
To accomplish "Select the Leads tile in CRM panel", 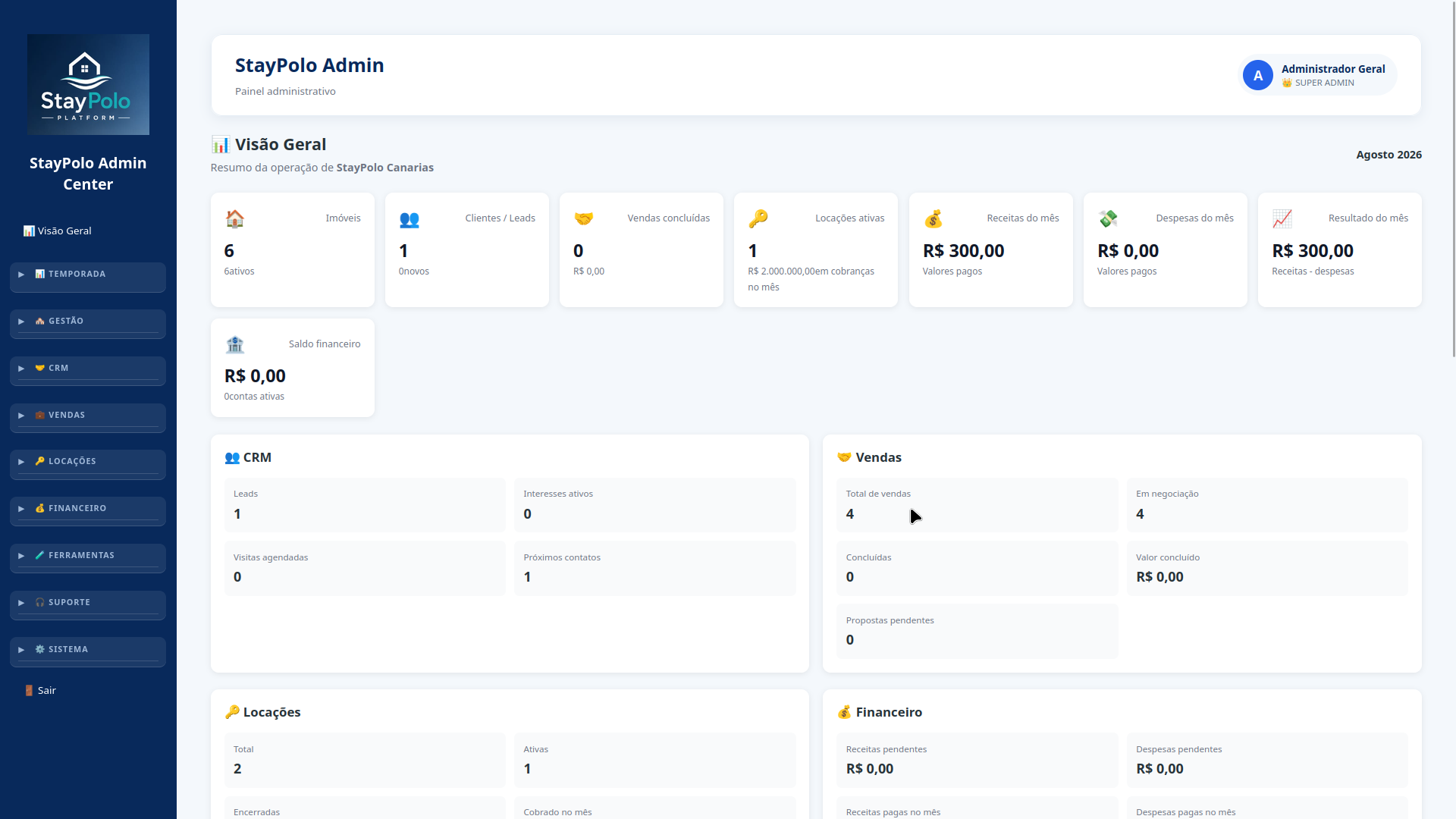I will pyautogui.click(x=365, y=505).
